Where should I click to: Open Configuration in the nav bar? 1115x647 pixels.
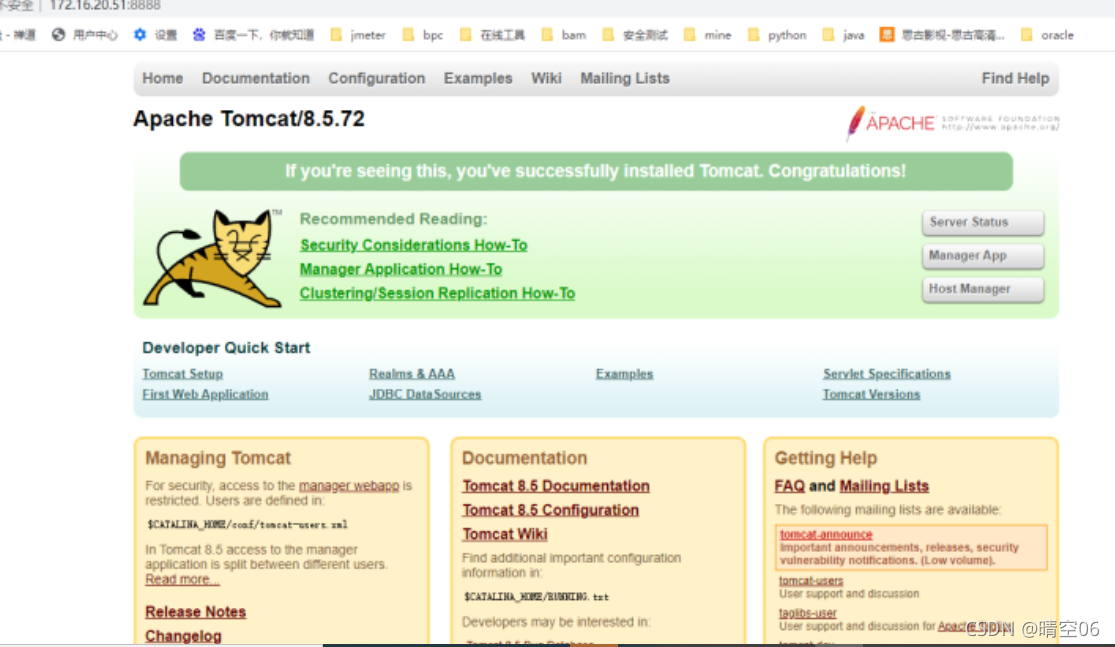377,78
